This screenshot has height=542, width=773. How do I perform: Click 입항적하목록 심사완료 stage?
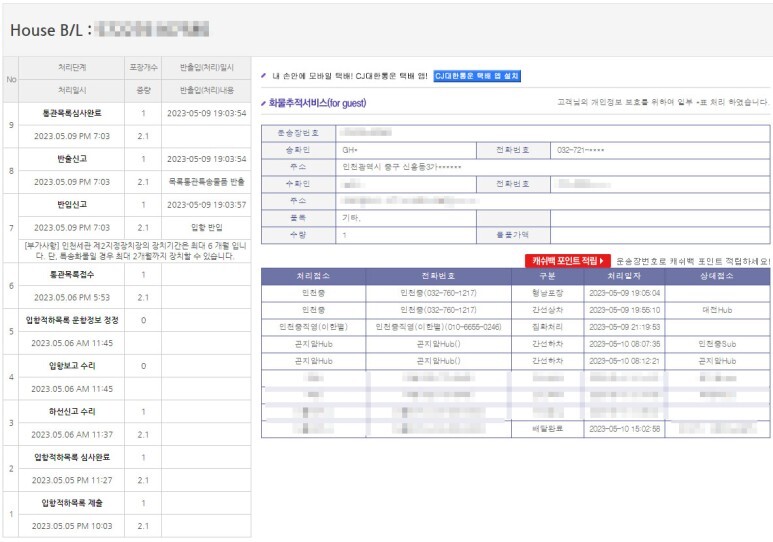coord(72,457)
